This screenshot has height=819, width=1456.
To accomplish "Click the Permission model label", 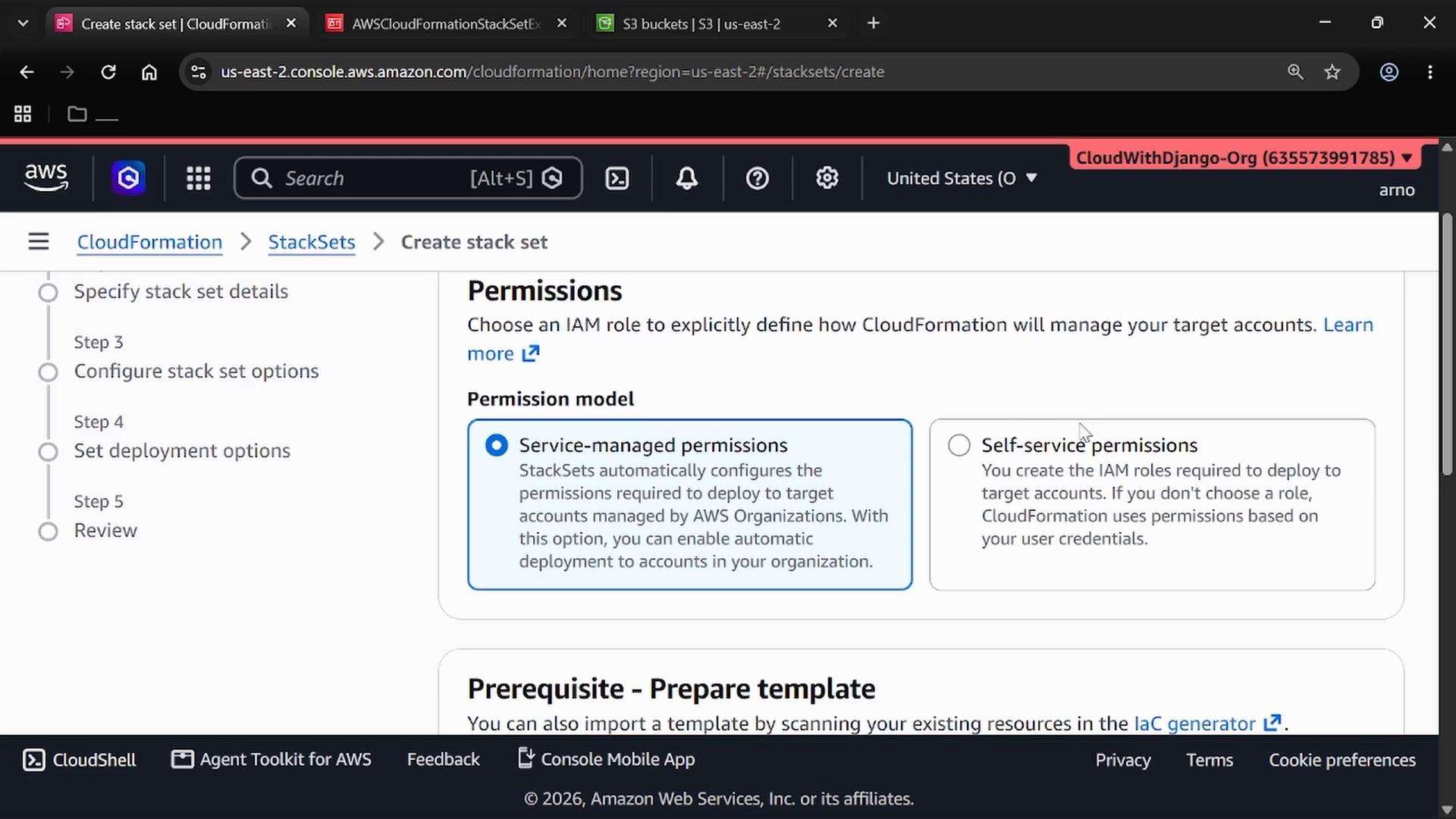I will coord(551,399).
